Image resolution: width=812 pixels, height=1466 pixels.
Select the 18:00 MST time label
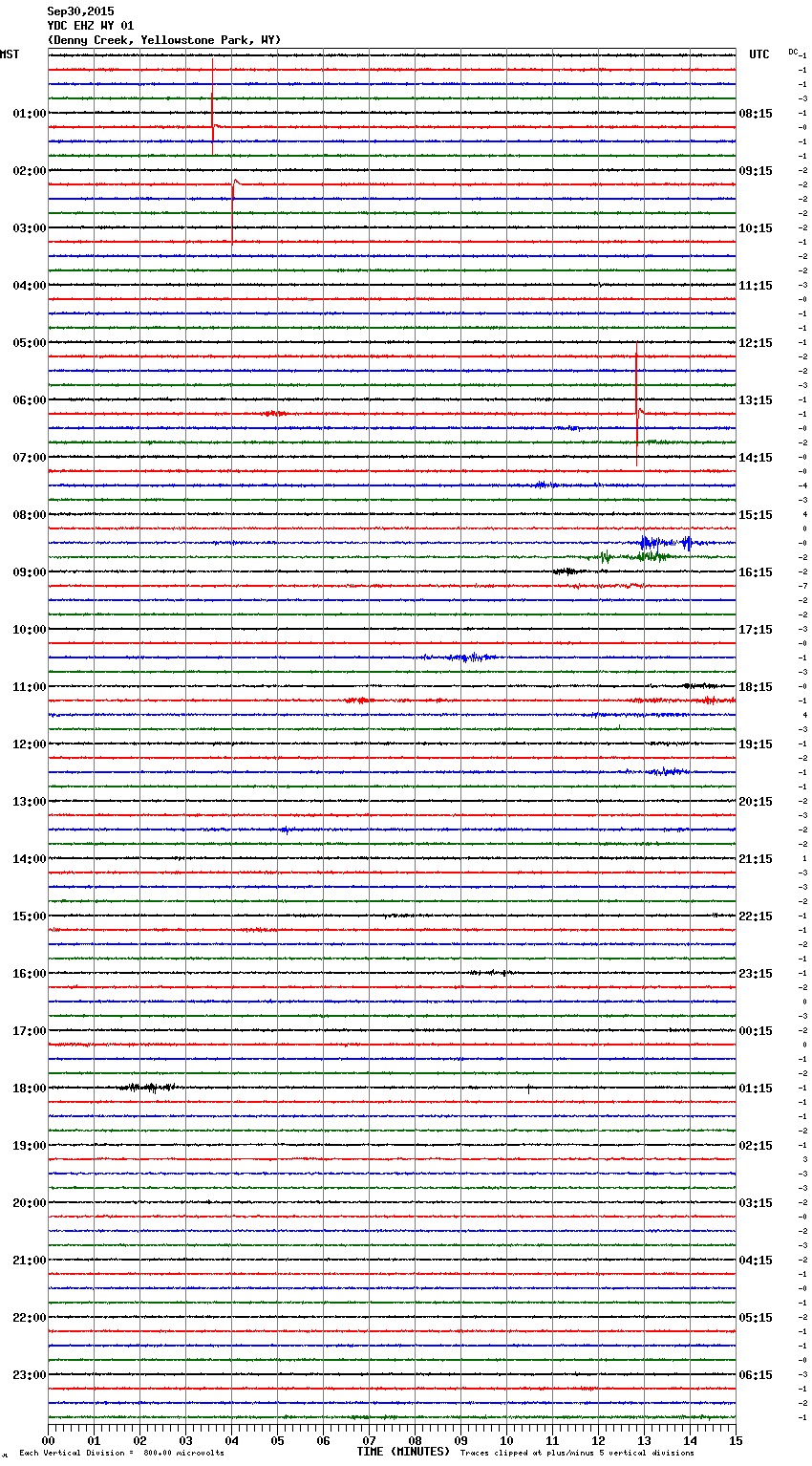(x=30, y=1089)
